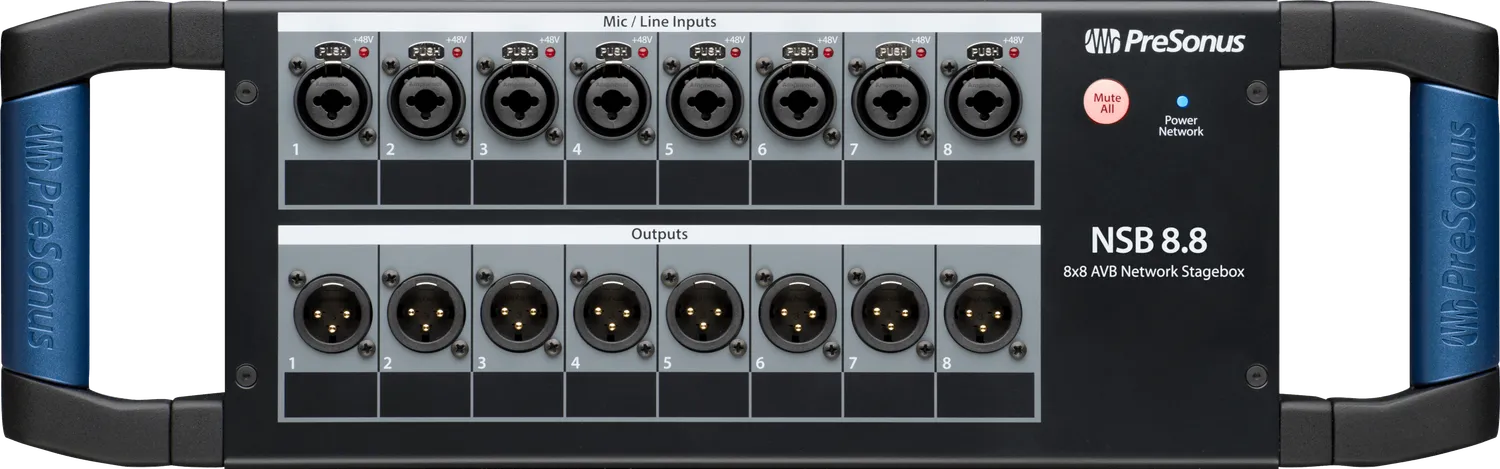1500x469 pixels.
Task: Click the Outputs header label
Action: 659,235
